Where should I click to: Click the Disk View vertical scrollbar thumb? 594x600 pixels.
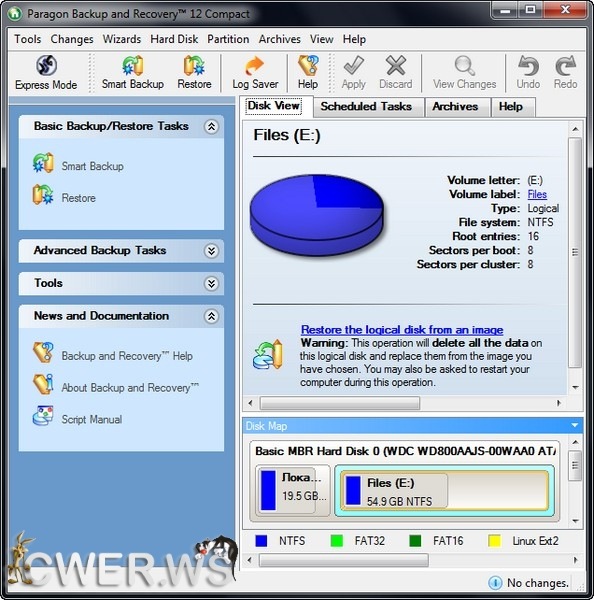(x=575, y=253)
